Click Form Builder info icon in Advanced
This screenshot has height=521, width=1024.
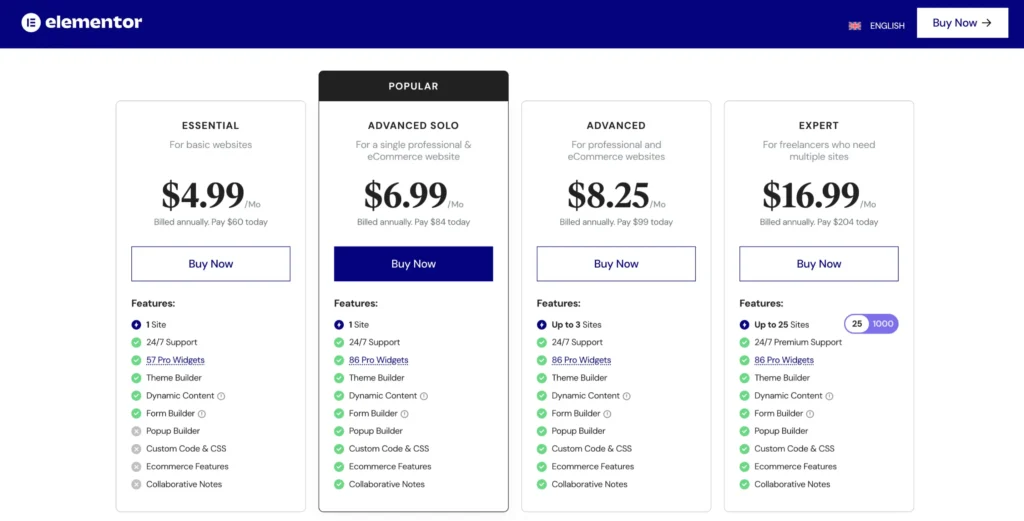(x=607, y=413)
